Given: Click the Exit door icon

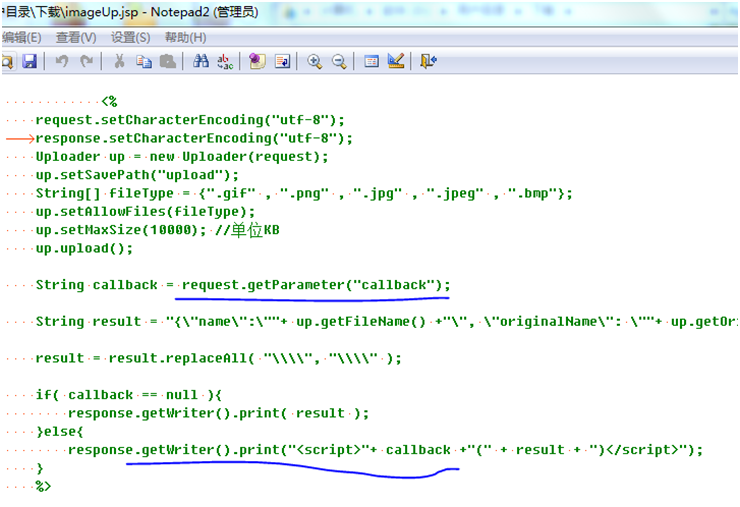Looking at the screenshot, I should [429, 61].
